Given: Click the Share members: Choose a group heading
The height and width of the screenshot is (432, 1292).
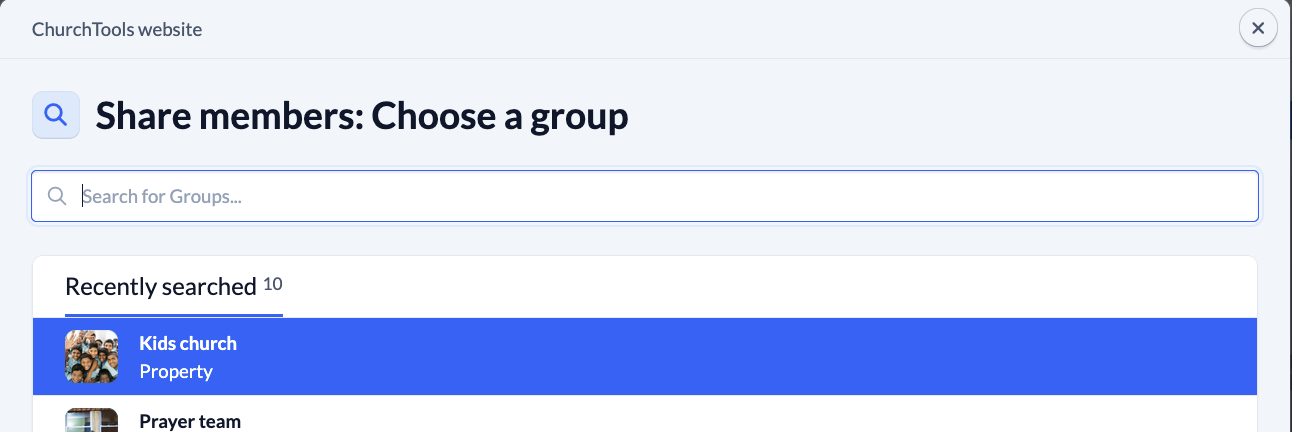Looking at the screenshot, I should (362, 117).
